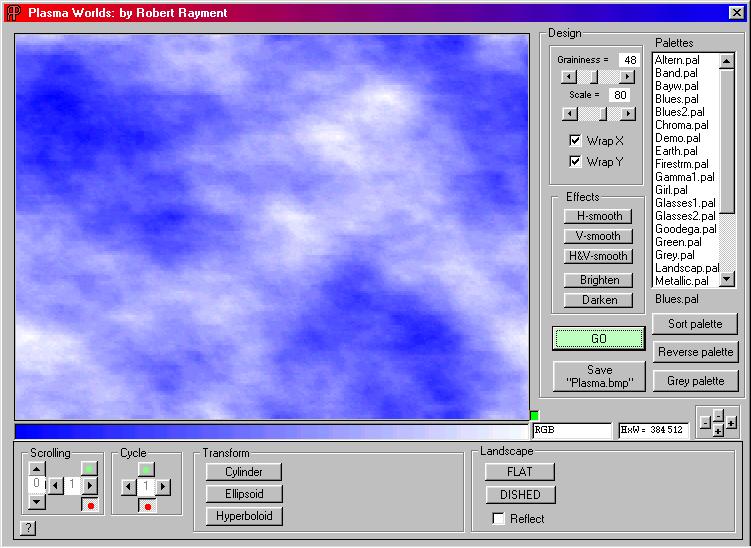Click the Scrolling up arrow button
The width and height of the screenshot is (751, 548).
(x=37, y=468)
